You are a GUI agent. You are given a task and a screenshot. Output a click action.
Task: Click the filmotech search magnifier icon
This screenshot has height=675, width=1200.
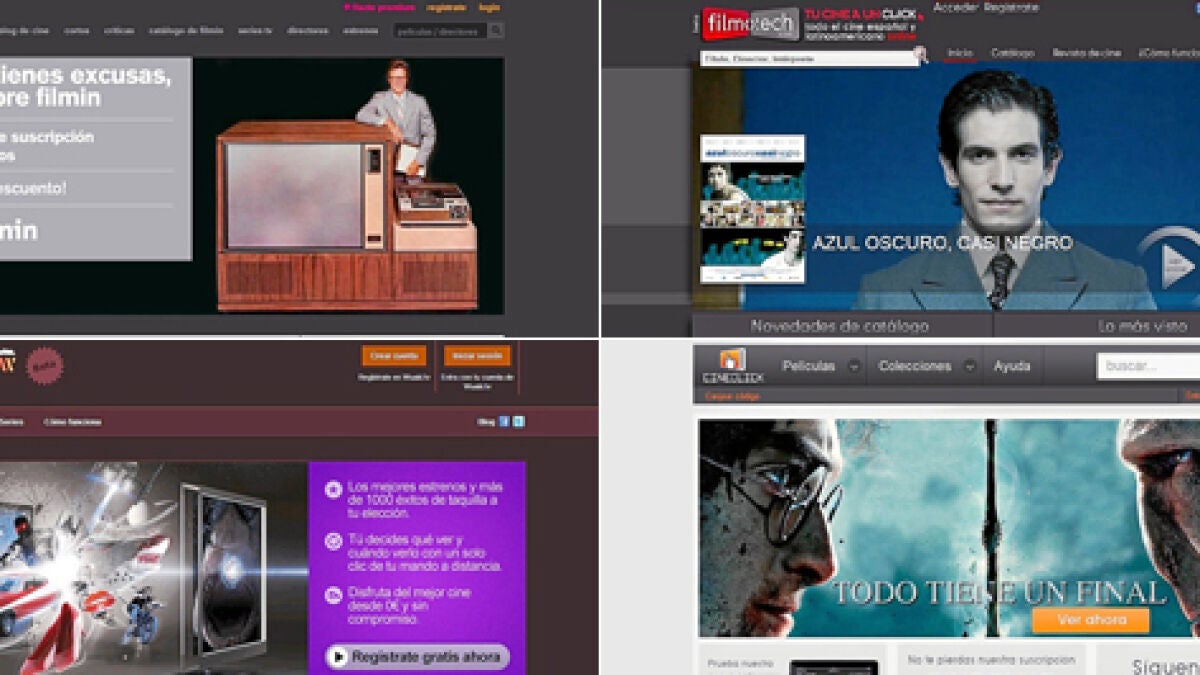(x=921, y=56)
